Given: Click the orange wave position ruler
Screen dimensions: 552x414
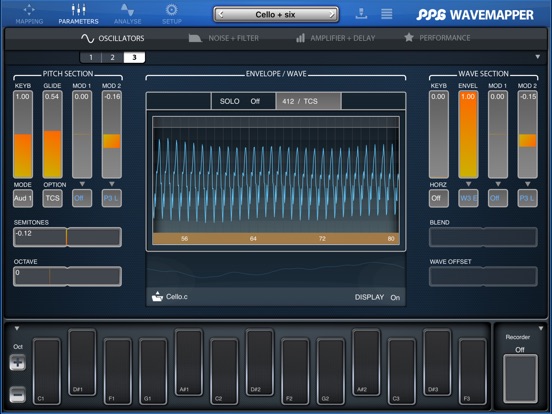Looking at the screenshot, I should coord(276,238).
